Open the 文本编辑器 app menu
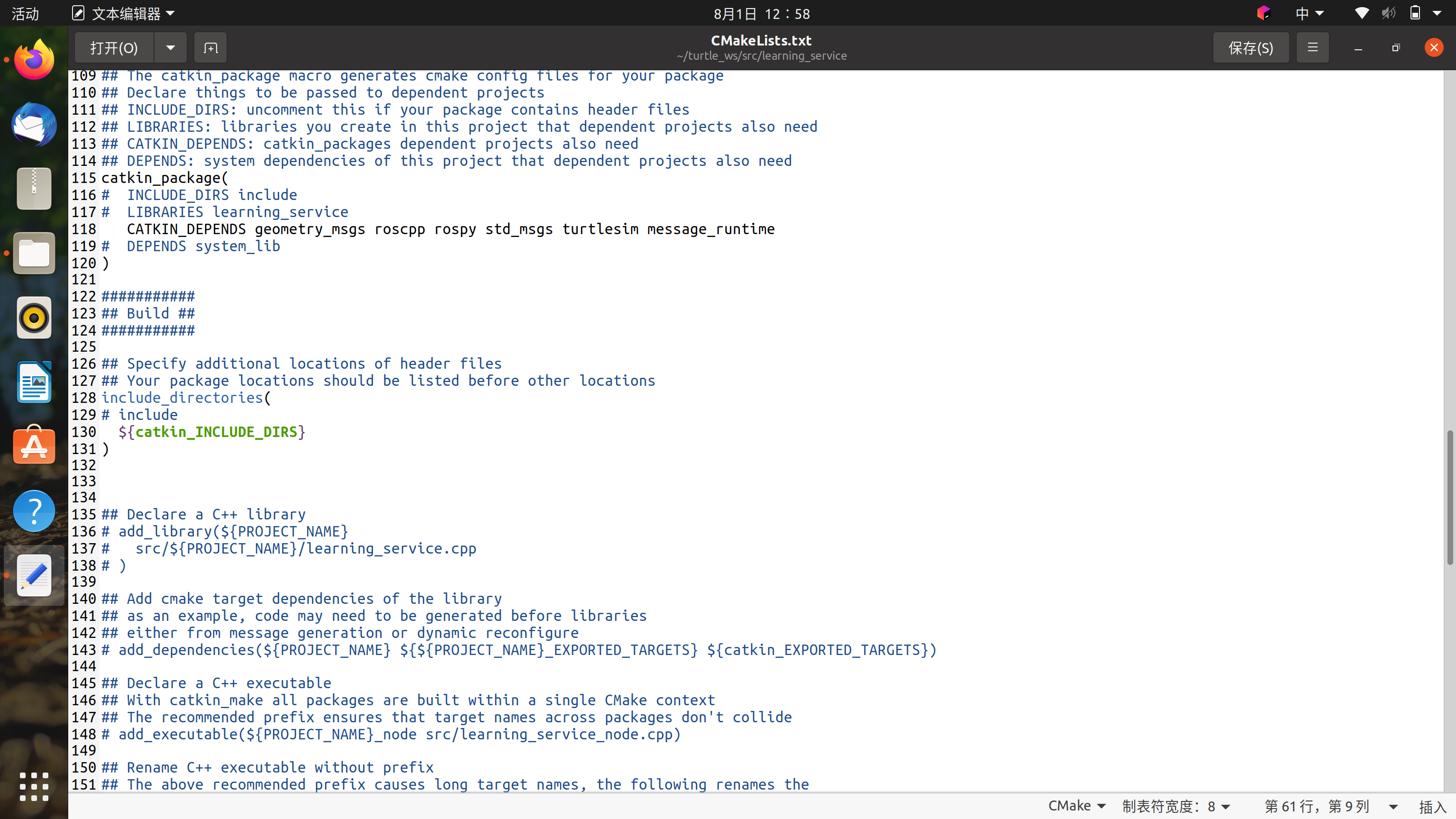The image size is (1456, 819). click(123, 13)
